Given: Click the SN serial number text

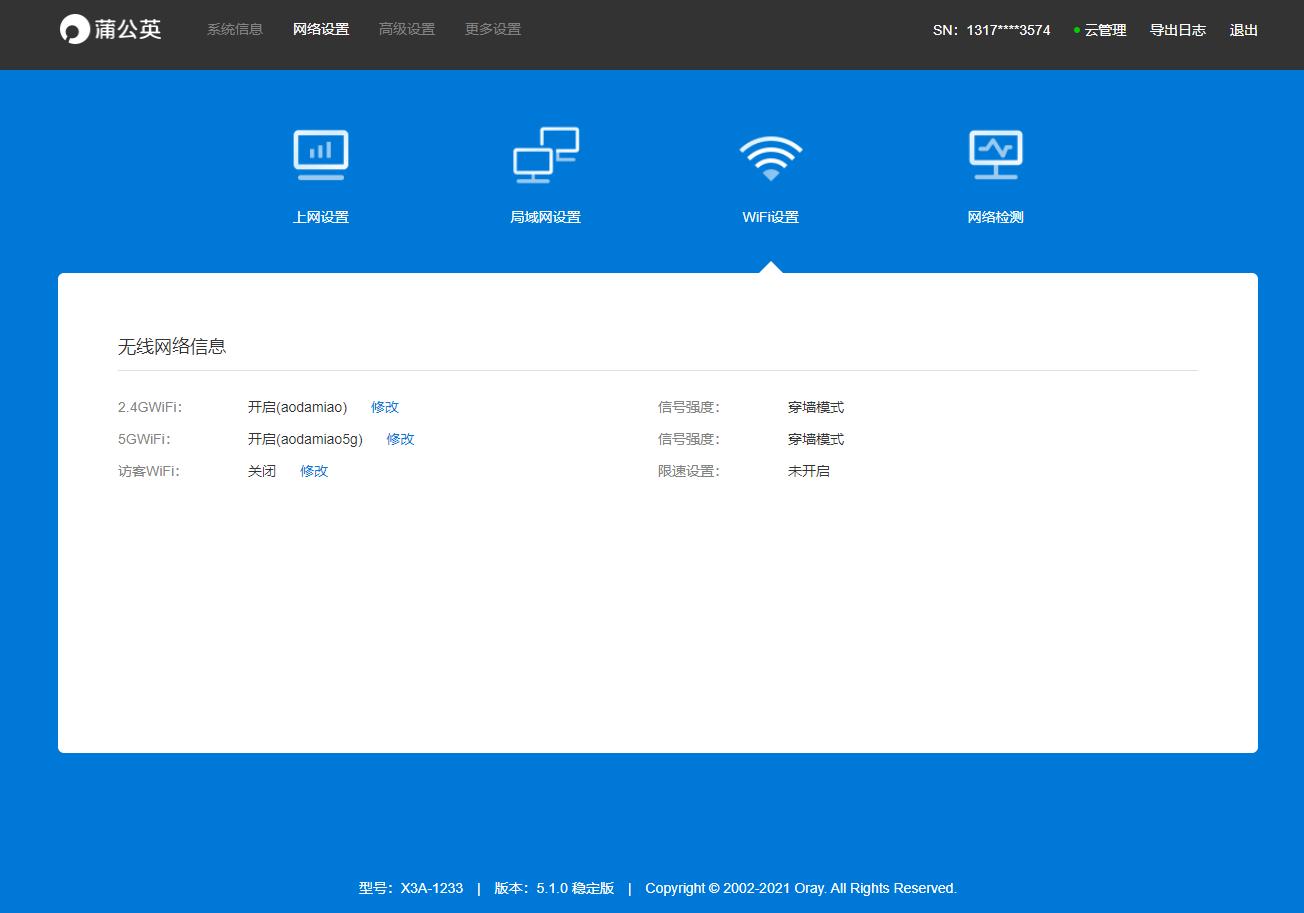Looking at the screenshot, I should point(991,31).
